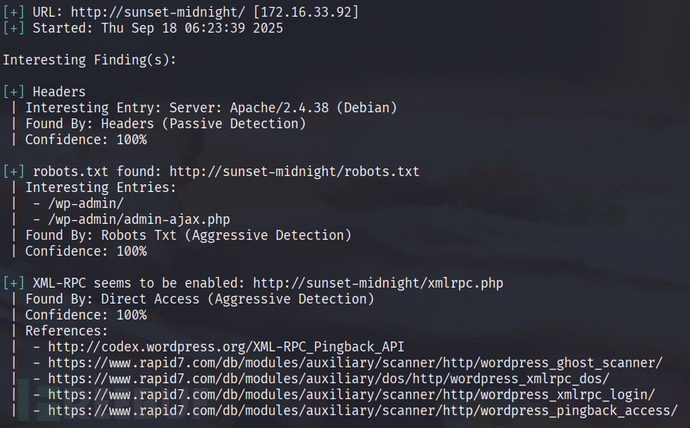690x428 pixels.
Task: Click the [+] marker beside Headers
Action: tap(14, 92)
